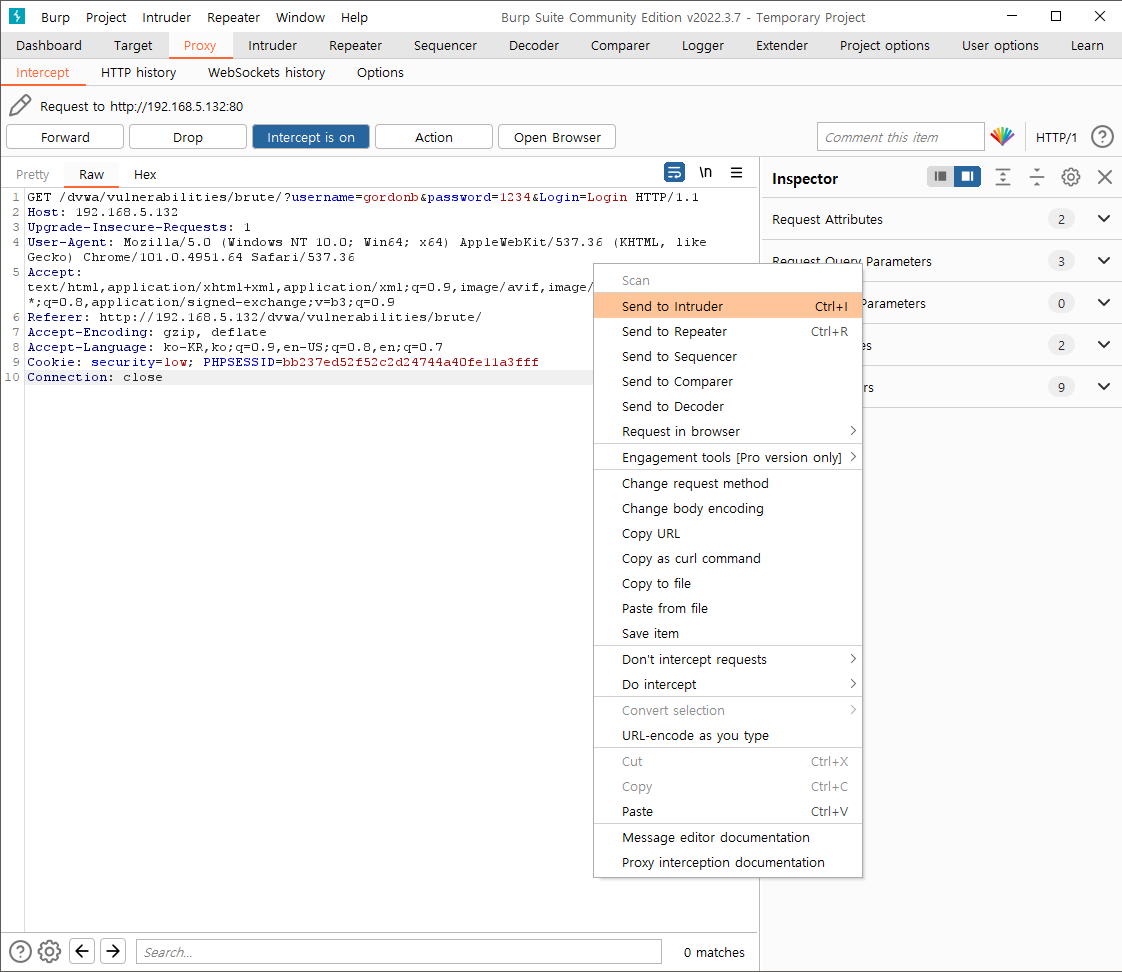Choose Send to Comparer
This screenshot has height=972, width=1122.
point(728,381)
